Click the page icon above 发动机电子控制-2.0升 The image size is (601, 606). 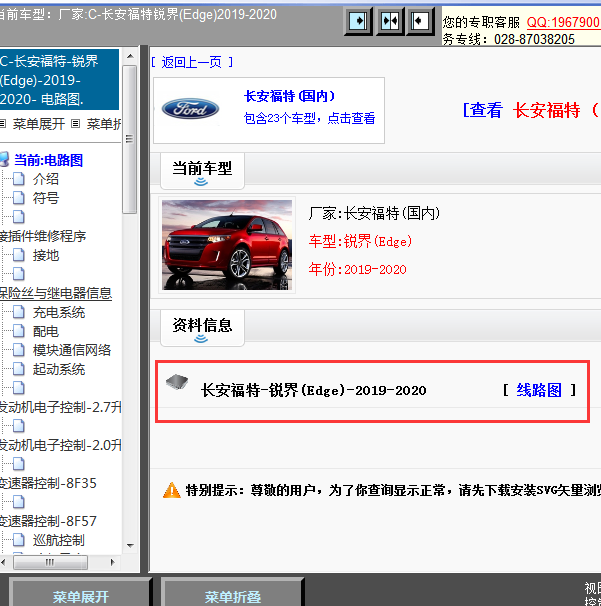point(19,426)
